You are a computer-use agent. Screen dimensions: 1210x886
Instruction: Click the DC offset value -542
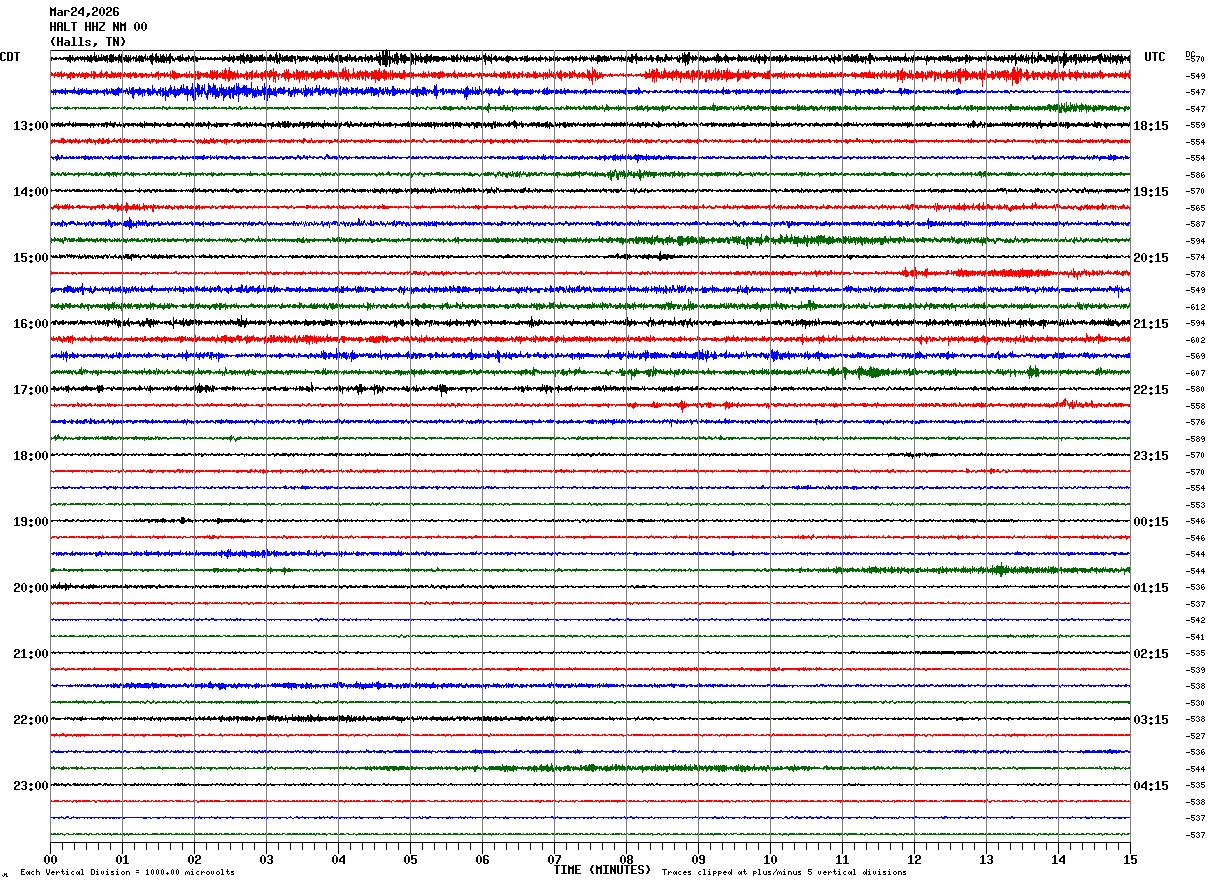(x=1195, y=620)
